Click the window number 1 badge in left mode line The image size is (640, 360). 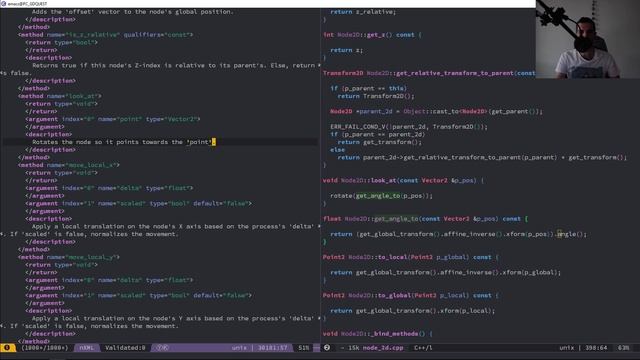pyautogui.click(x=7, y=348)
